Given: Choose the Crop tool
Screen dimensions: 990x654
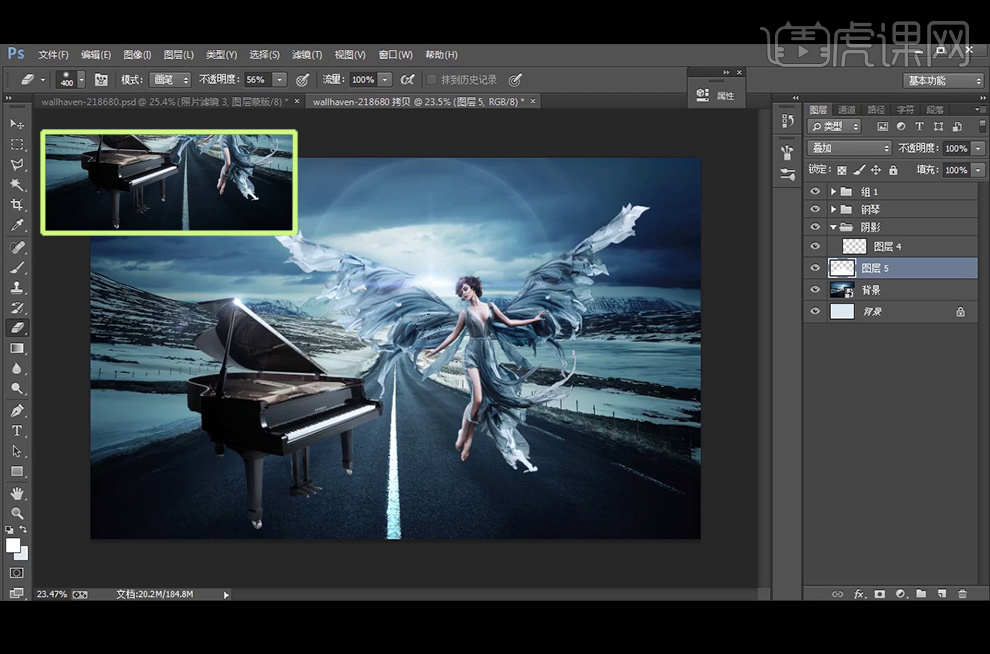Looking at the screenshot, I should [17, 205].
